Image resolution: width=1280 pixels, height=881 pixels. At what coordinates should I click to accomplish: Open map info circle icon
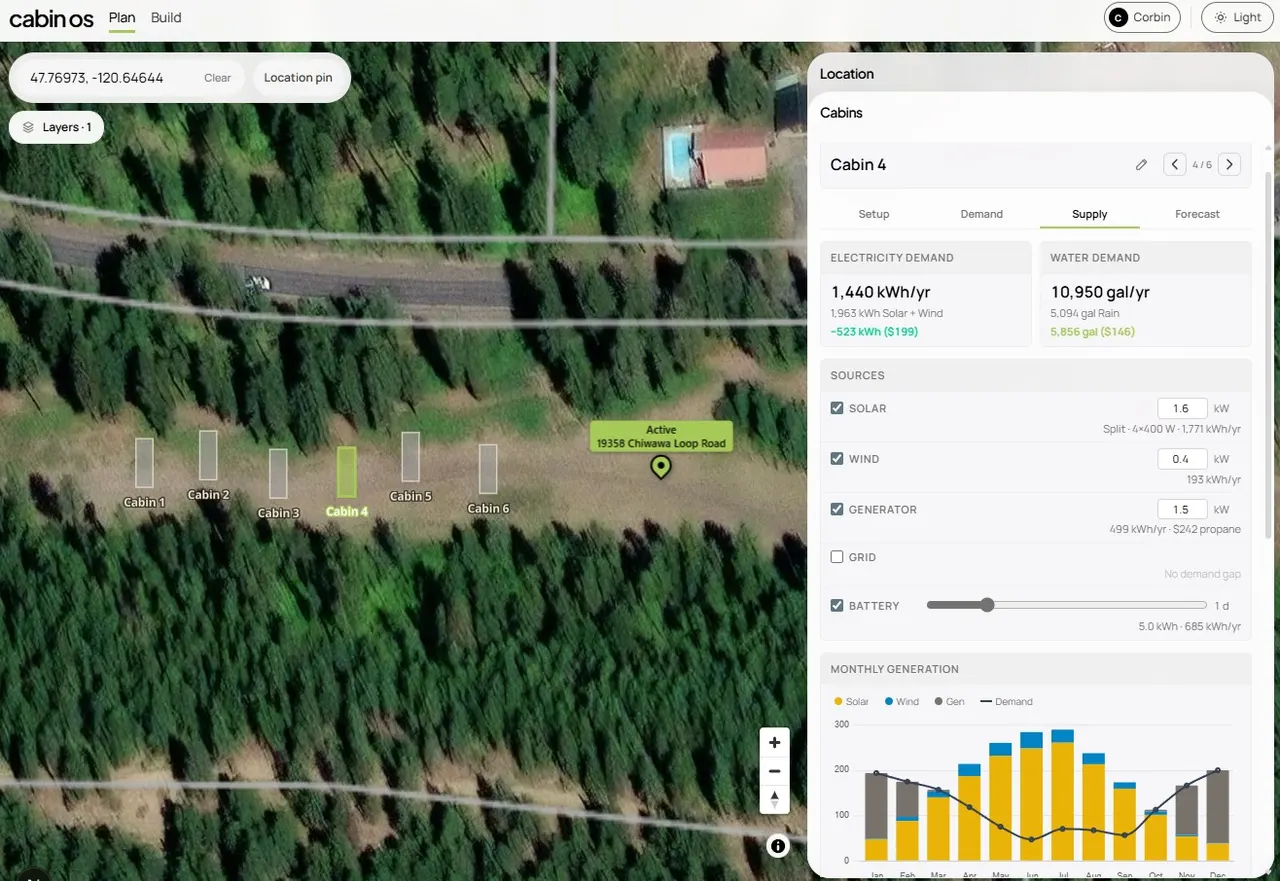[778, 846]
